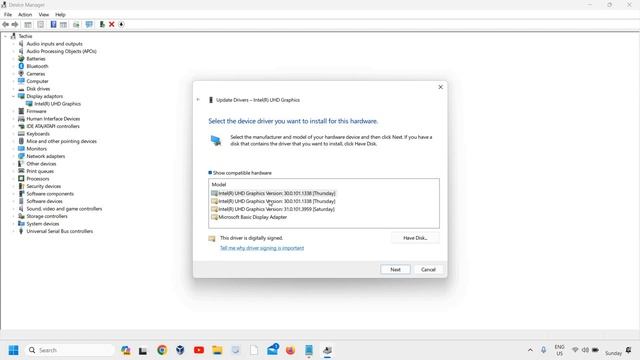Select Microsoft Basic Display Adapter in the list
This screenshot has width=640, height=360.
point(249,217)
